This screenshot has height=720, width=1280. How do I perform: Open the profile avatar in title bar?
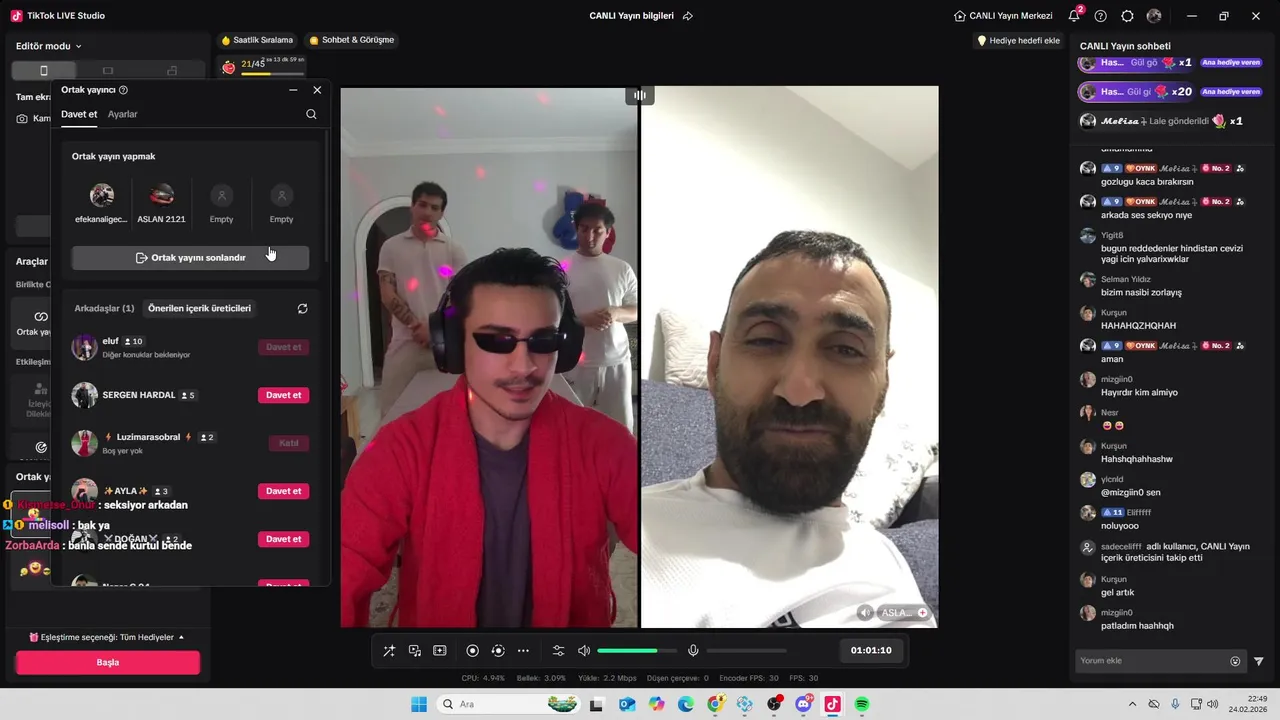point(1154,16)
